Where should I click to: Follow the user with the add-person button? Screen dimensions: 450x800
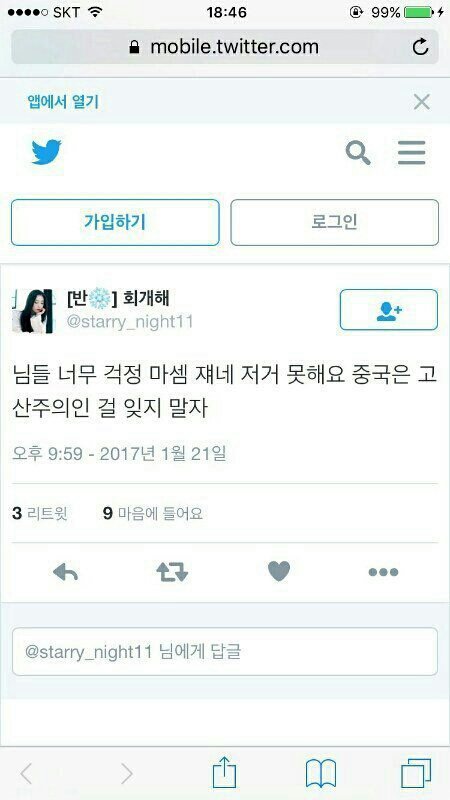389,310
